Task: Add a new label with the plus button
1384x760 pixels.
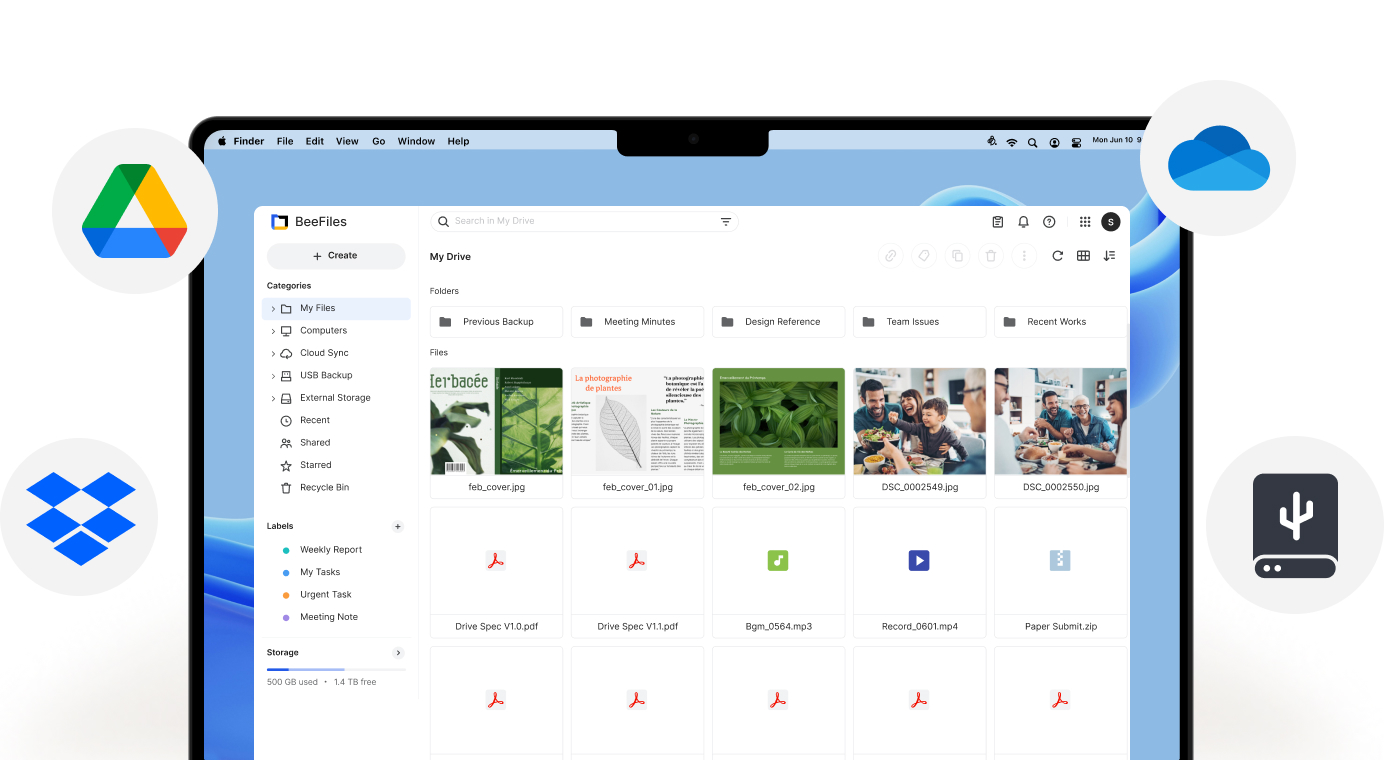Action: pos(398,526)
